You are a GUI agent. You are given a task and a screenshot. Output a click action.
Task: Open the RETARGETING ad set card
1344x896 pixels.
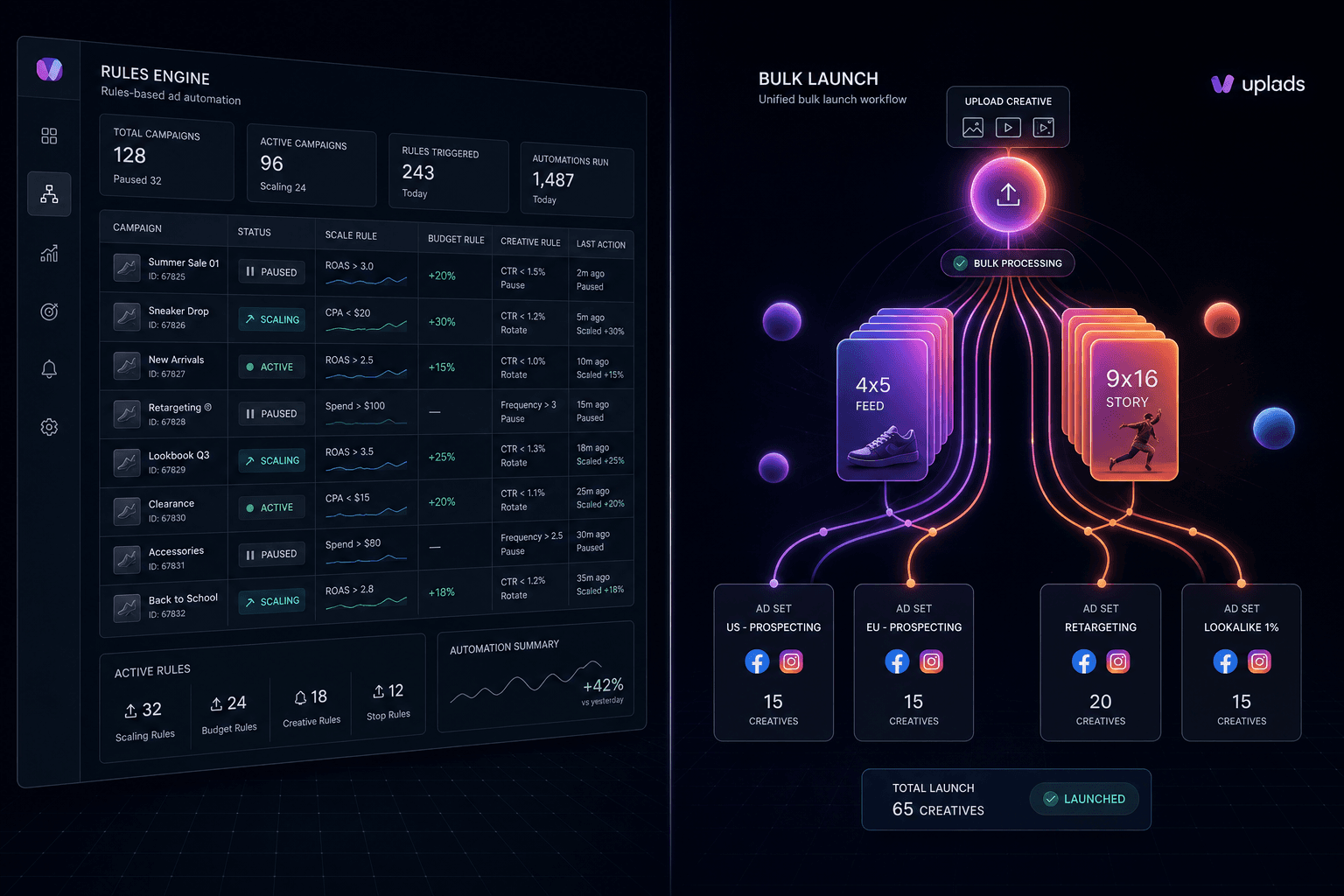click(1101, 662)
